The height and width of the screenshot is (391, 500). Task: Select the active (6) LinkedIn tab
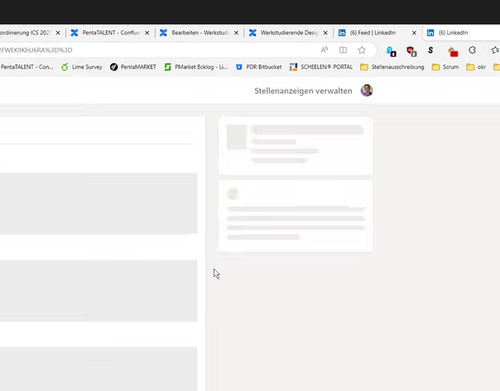pos(462,33)
